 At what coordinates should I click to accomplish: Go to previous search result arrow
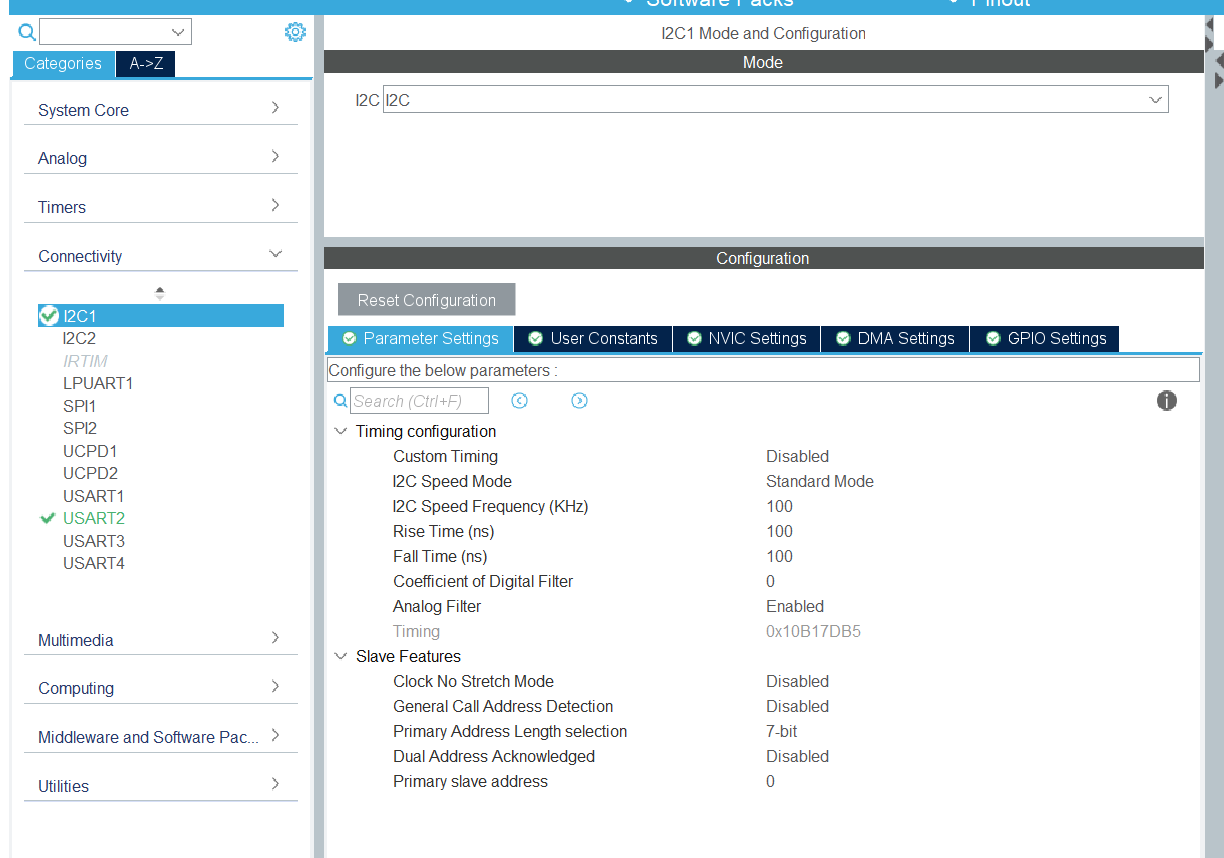point(519,401)
